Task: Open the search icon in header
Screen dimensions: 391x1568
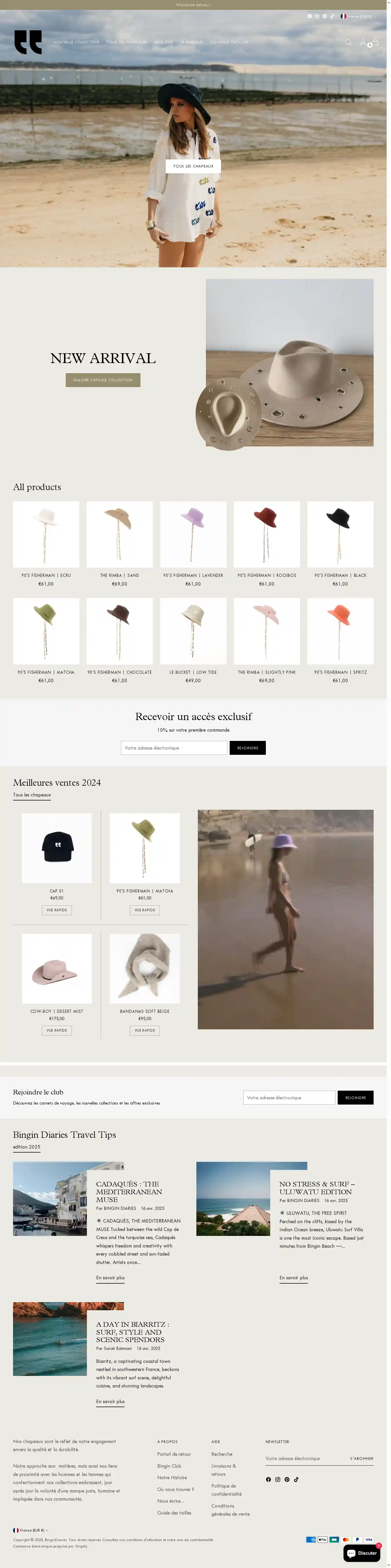Action: coord(348,42)
